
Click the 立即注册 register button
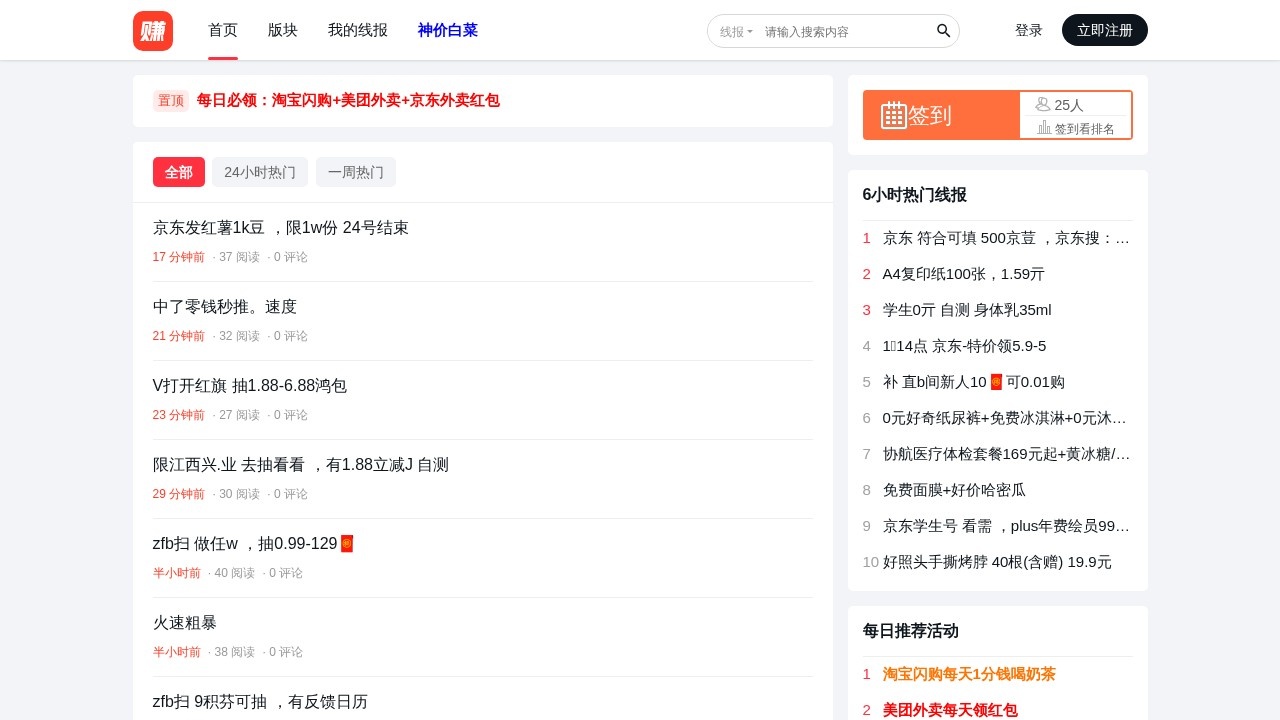[x=1104, y=30]
